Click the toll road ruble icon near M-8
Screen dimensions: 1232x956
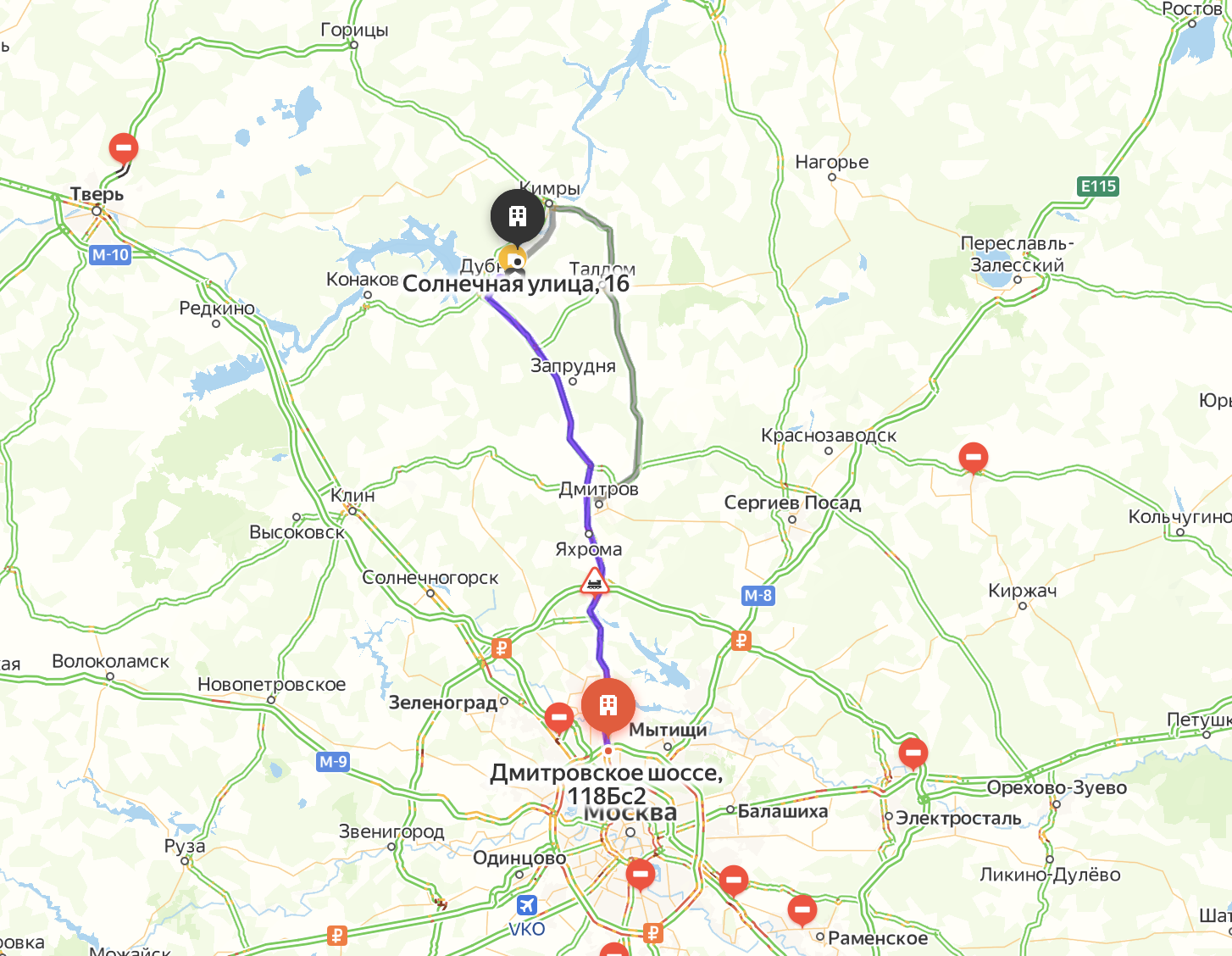pyautogui.click(x=741, y=641)
